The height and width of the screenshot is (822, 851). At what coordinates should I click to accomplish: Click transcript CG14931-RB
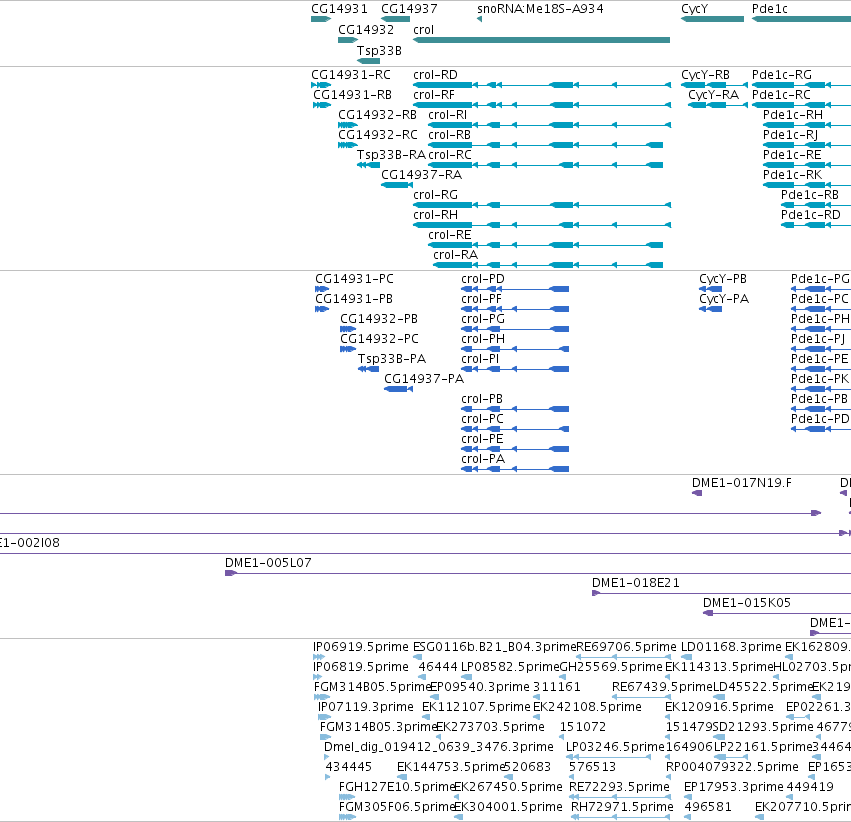click(352, 95)
